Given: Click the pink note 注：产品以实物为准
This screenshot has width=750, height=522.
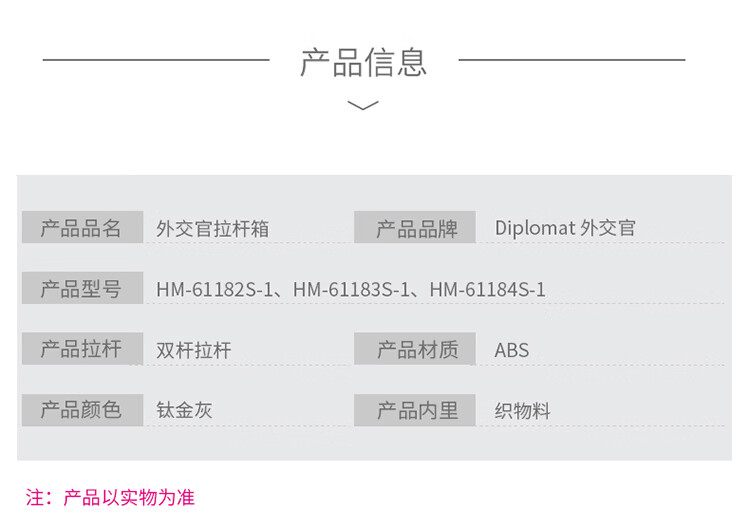Looking at the screenshot, I should tap(109, 497).
